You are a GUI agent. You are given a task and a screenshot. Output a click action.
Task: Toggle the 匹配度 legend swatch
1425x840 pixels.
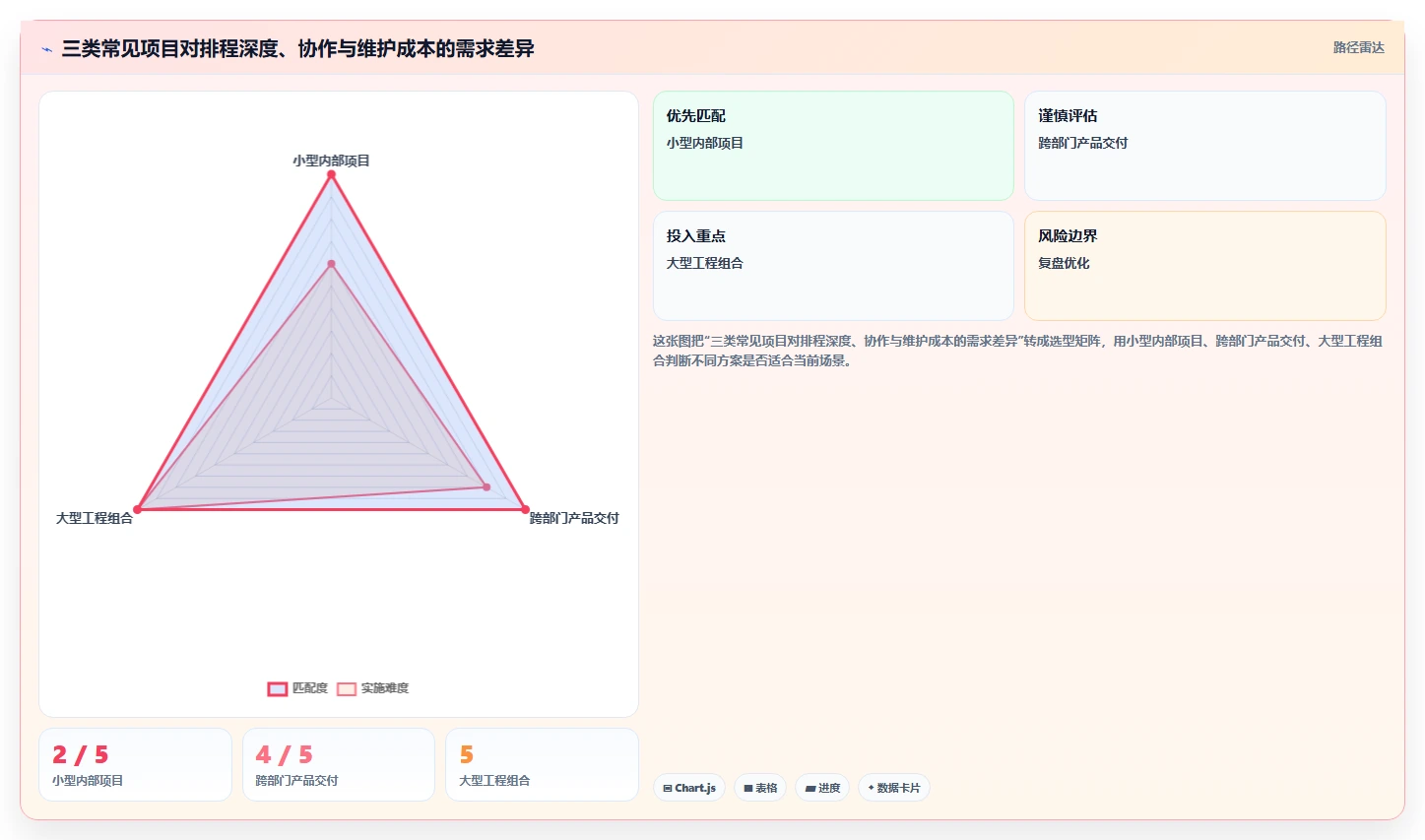(x=278, y=688)
